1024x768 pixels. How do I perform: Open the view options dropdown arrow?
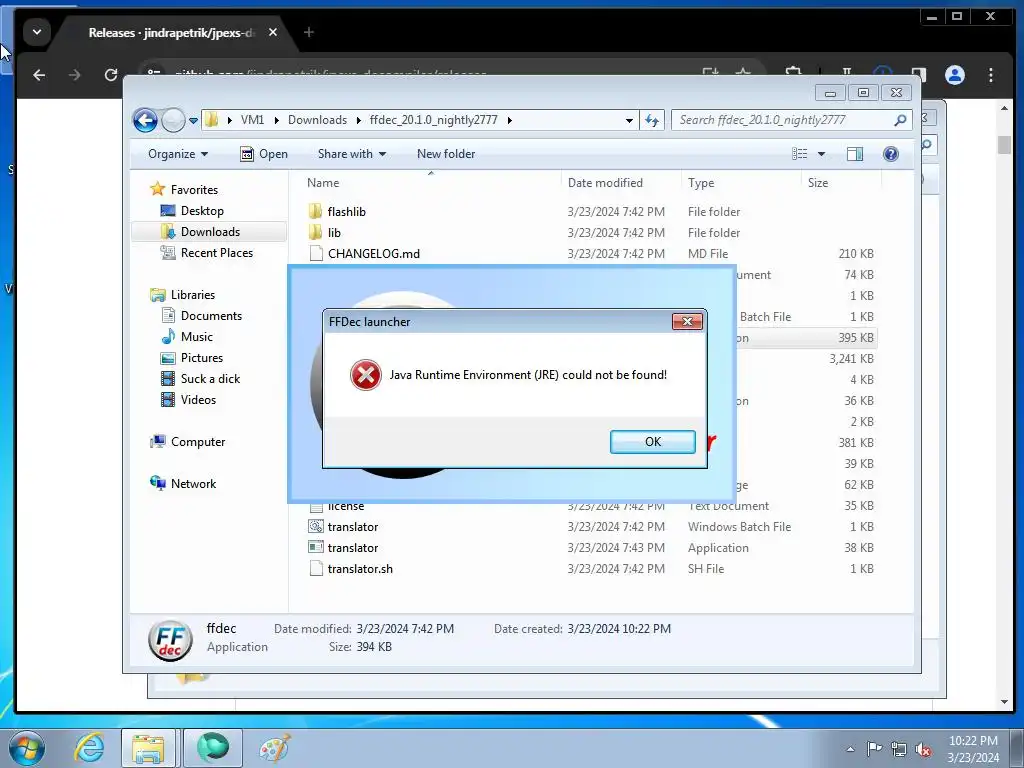click(x=822, y=154)
